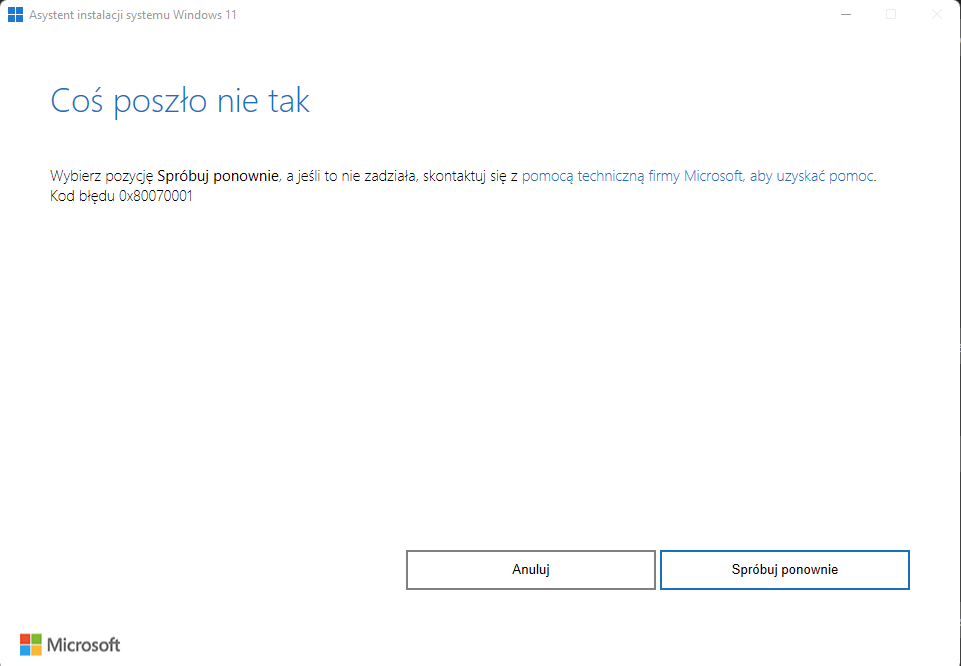This screenshot has height=666, width=961.
Task: Minimize the Windows 11 installation assistant window
Action: coord(846,15)
